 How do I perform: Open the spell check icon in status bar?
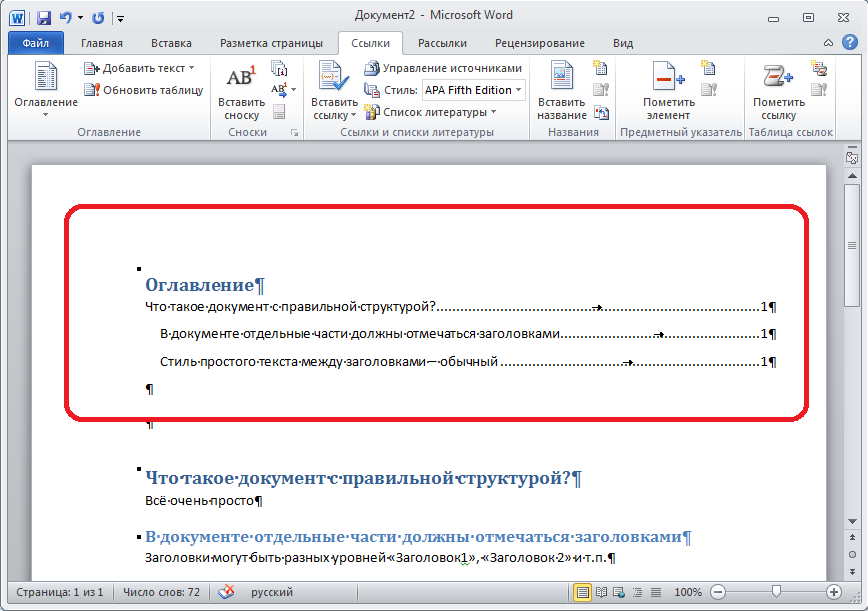[227, 592]
